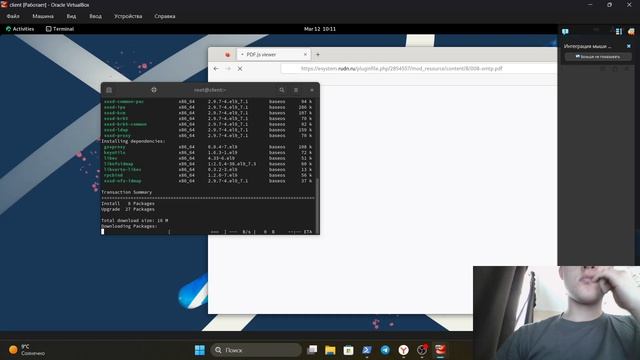Open the Ввод menu
640x360 pixels.
point(96,16)
